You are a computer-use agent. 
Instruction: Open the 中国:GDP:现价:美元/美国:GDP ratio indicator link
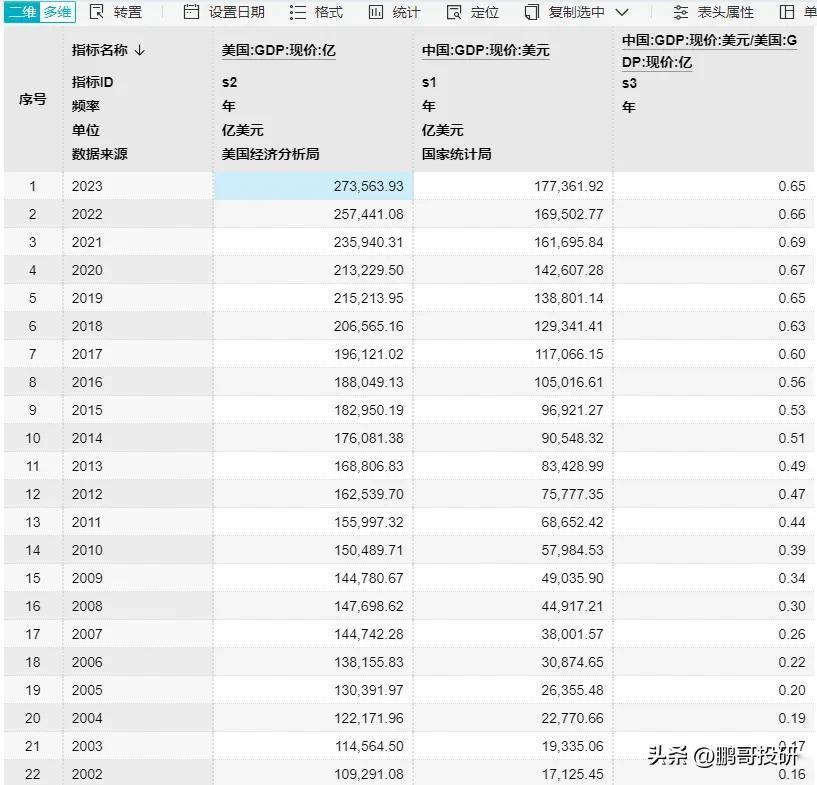click(x=709, y=51)
